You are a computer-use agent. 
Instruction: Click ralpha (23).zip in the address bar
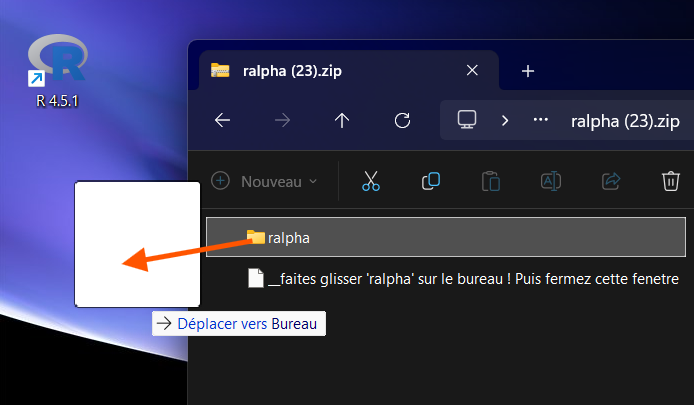click(625, 121)
